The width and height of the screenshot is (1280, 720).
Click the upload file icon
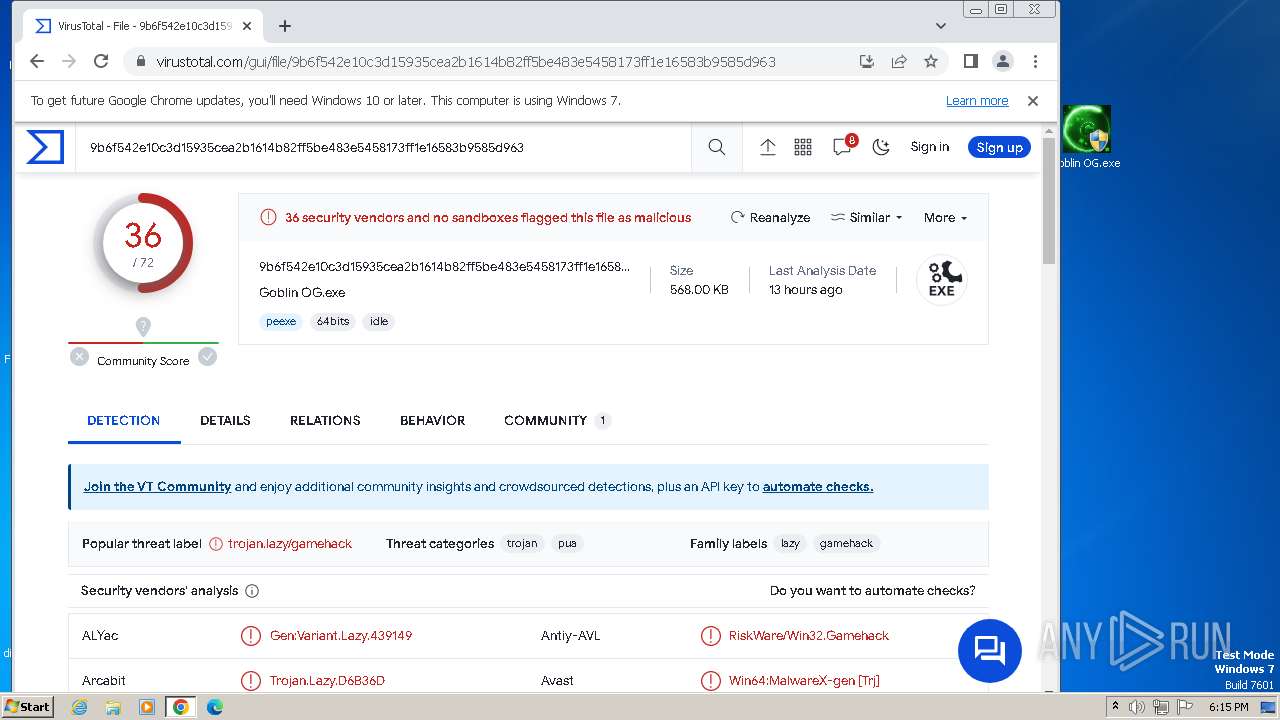(x=768, y=147)
